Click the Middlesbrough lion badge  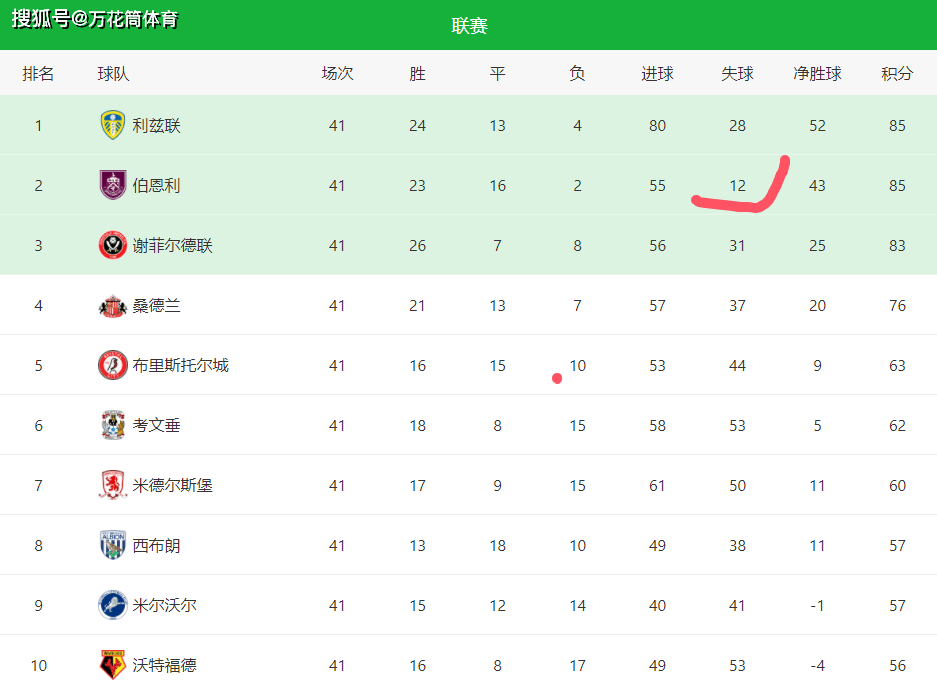tap(112, 485)
